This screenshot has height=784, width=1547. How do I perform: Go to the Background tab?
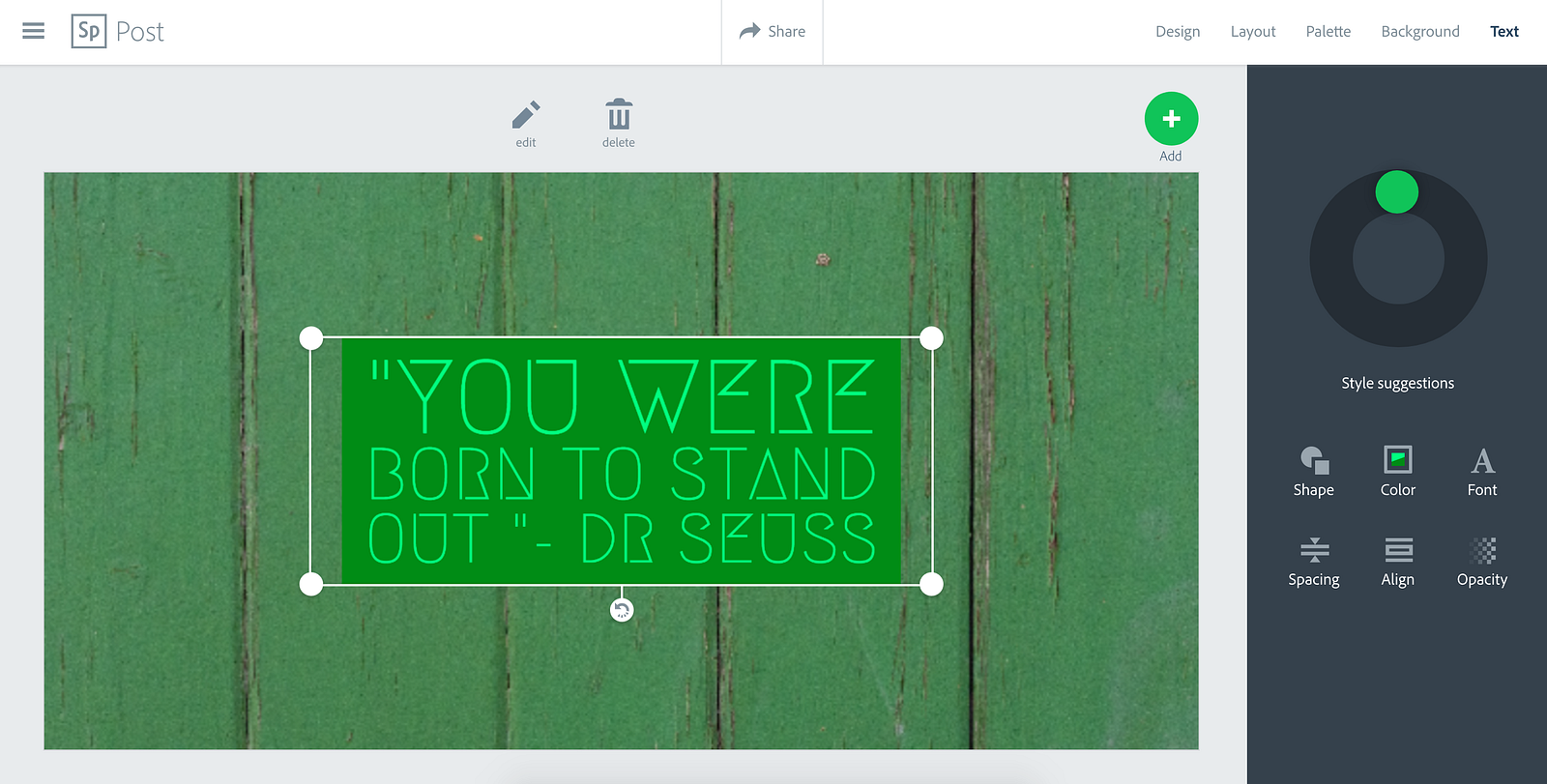(x=1420, y=32)
